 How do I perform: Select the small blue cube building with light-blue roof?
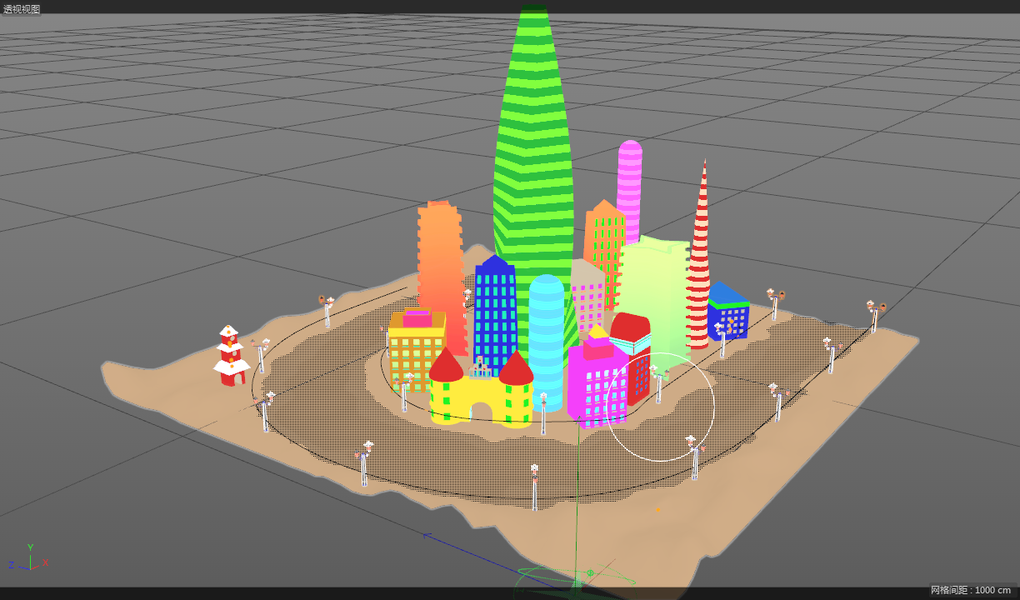point(729,311)
